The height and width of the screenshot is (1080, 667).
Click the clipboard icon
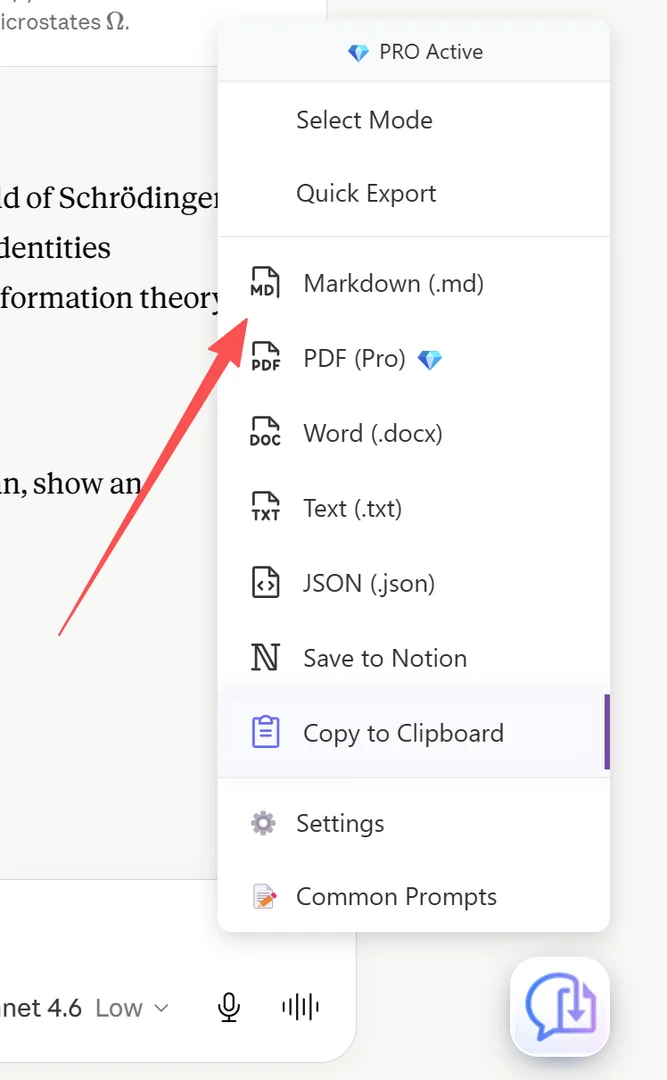click(265, 732)
